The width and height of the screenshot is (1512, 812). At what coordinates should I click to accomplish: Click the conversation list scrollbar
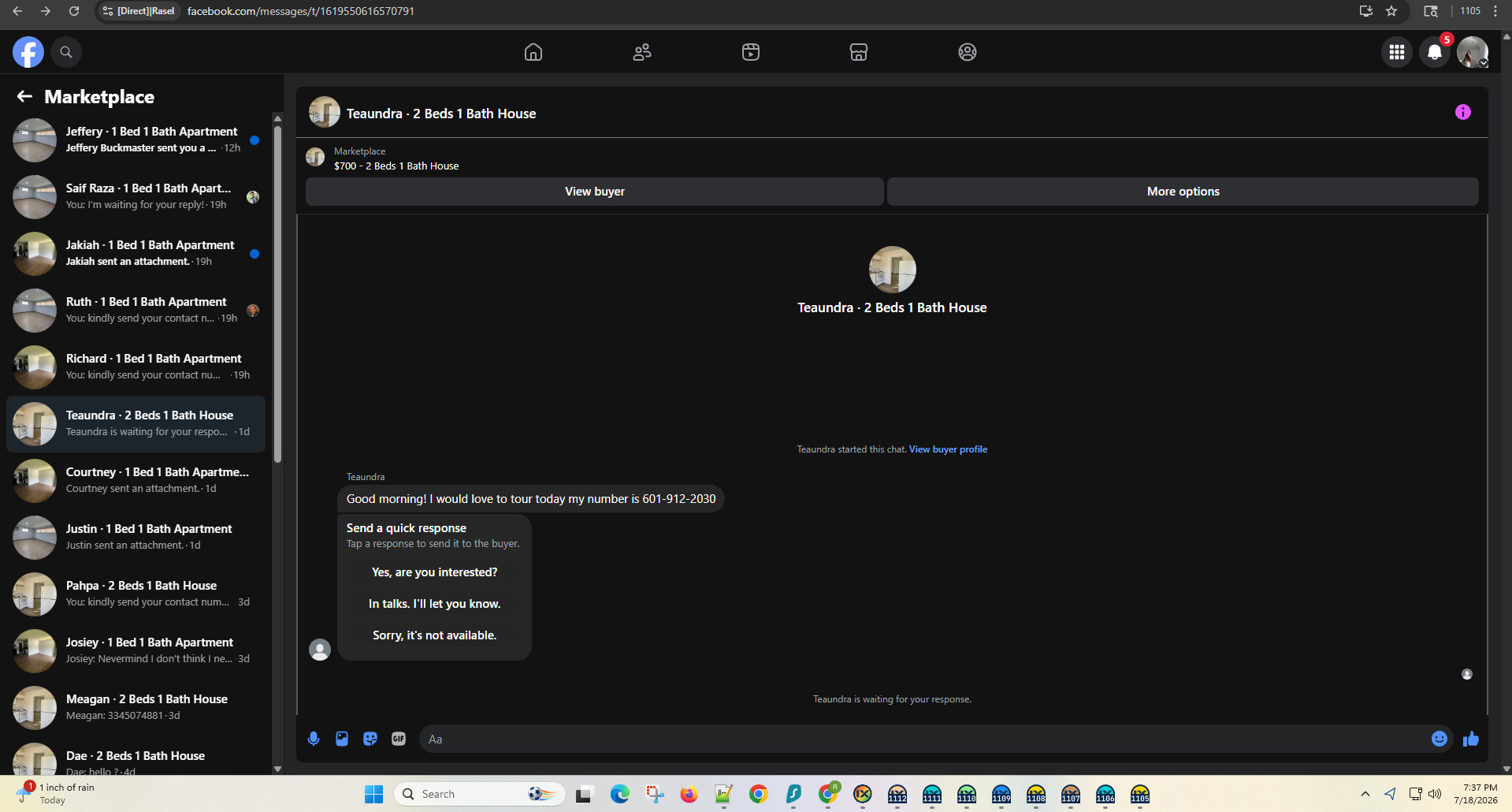point(277,293)
